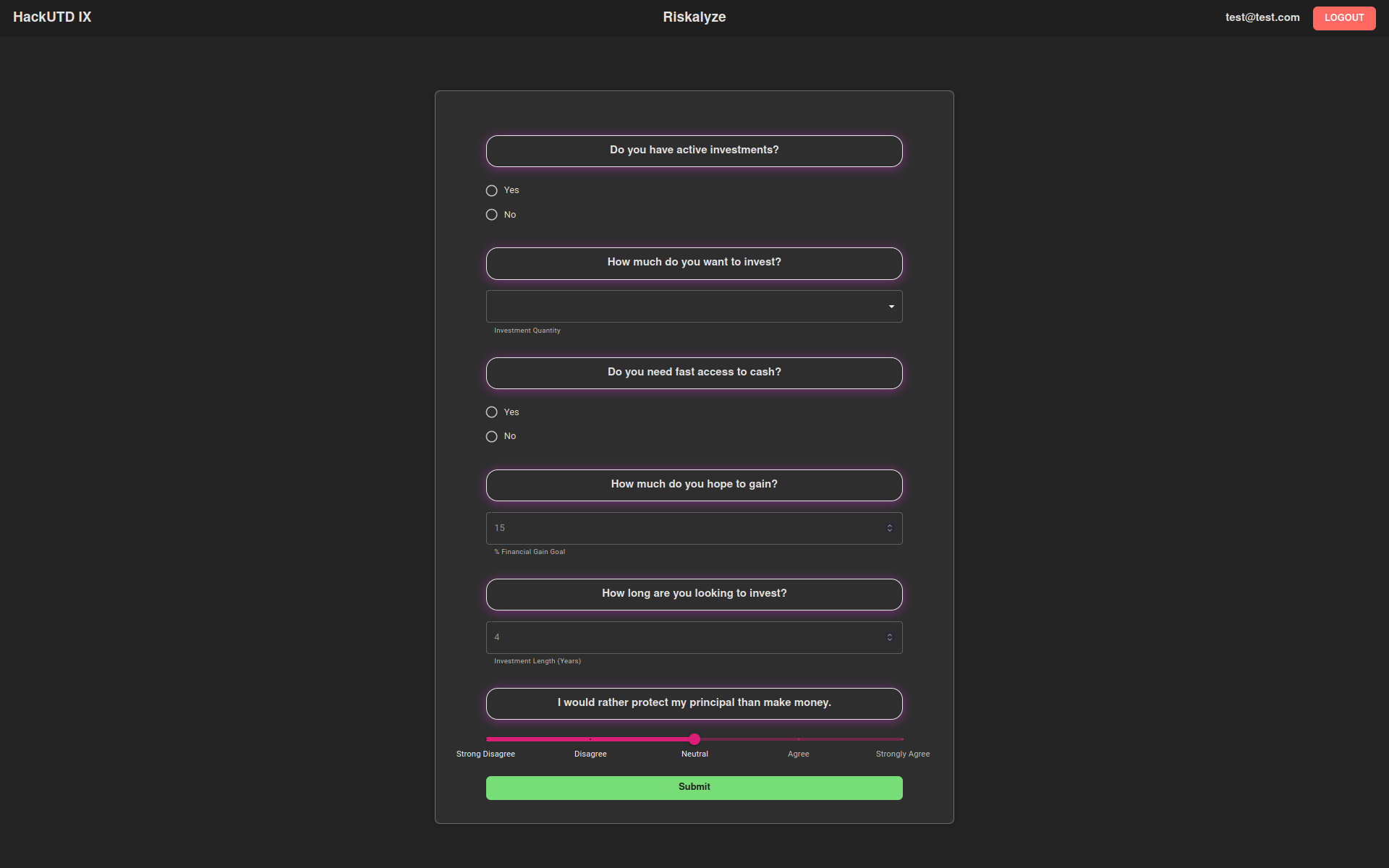The width and height of the screenshot is (1389, 868).
Task: Click the slider handle at Neutral
Action: pos(694,739)
